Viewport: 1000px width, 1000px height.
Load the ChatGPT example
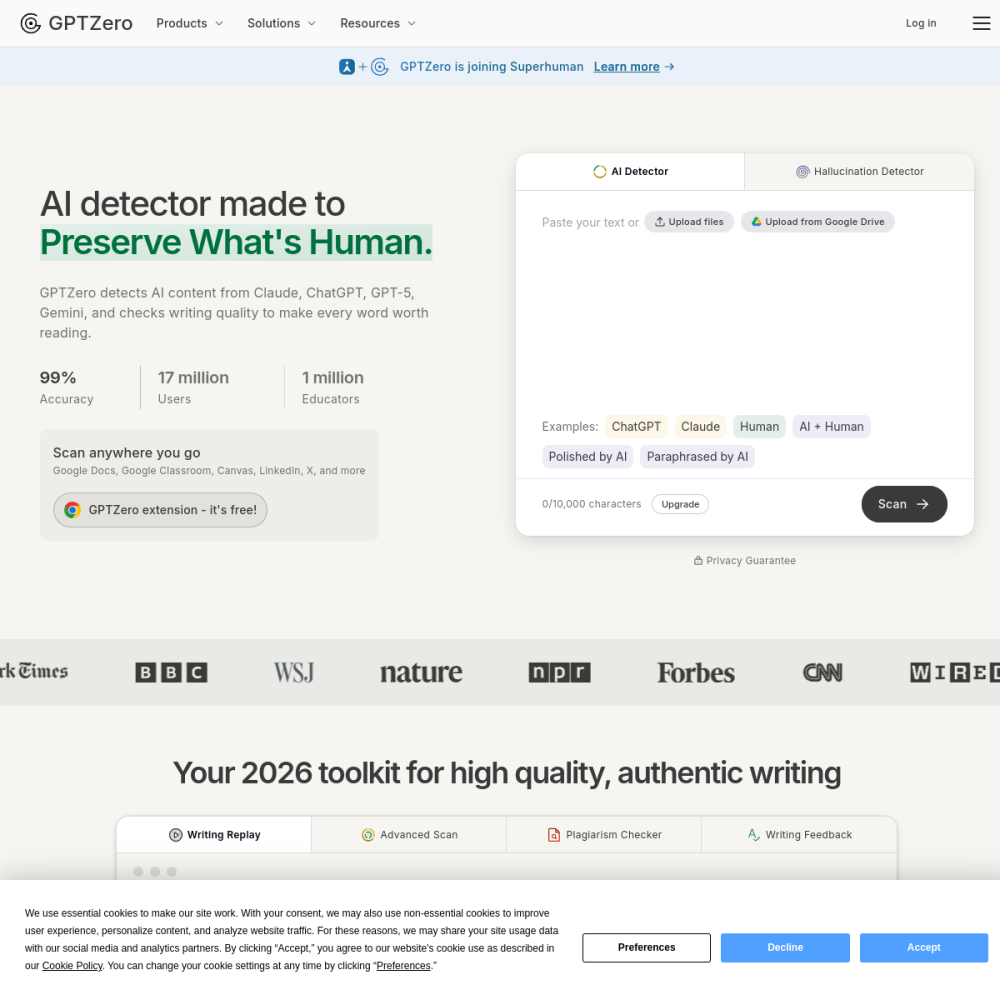[x=636, y=427]
